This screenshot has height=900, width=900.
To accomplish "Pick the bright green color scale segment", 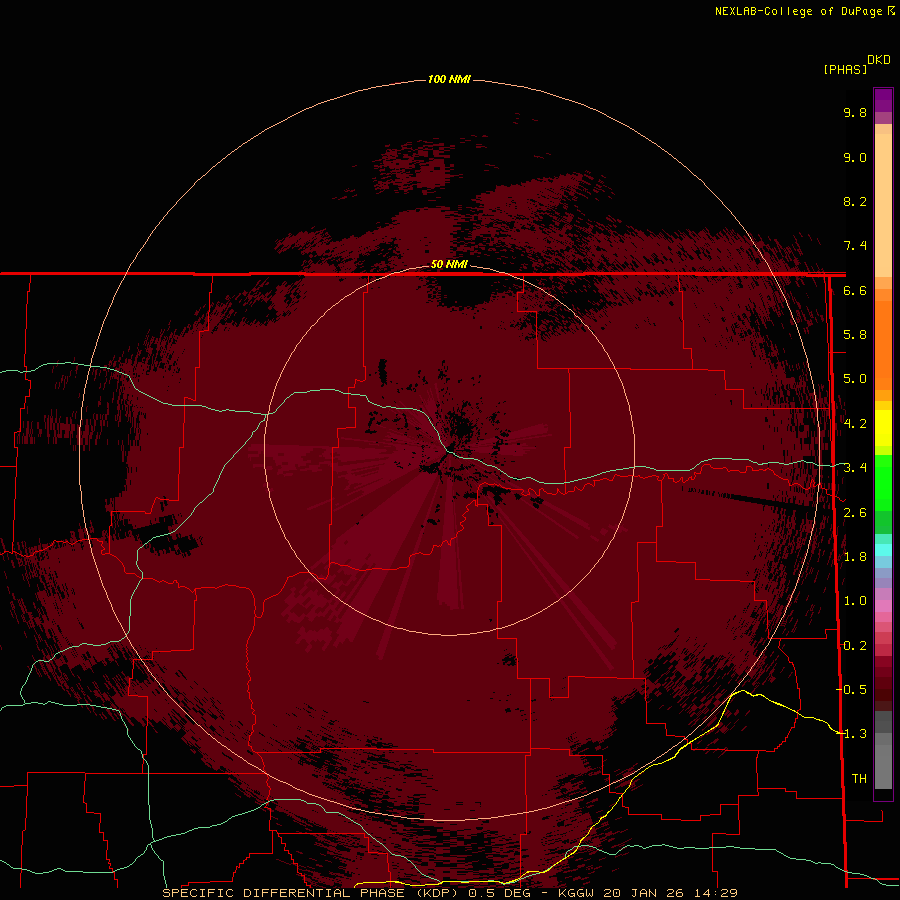I will pos(883,482).
